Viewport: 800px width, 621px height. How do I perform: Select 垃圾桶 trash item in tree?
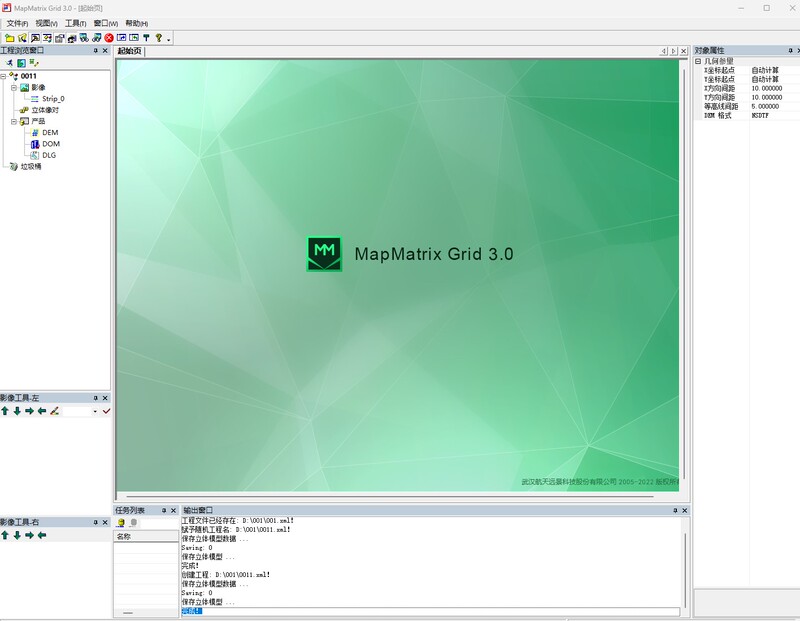pos(31,166)
